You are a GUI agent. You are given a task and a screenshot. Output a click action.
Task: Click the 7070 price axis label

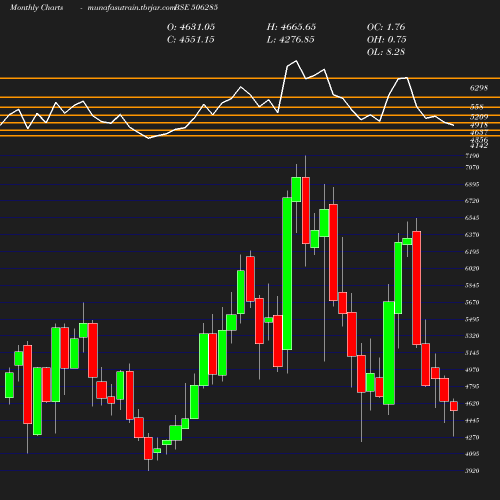[472, 167]
